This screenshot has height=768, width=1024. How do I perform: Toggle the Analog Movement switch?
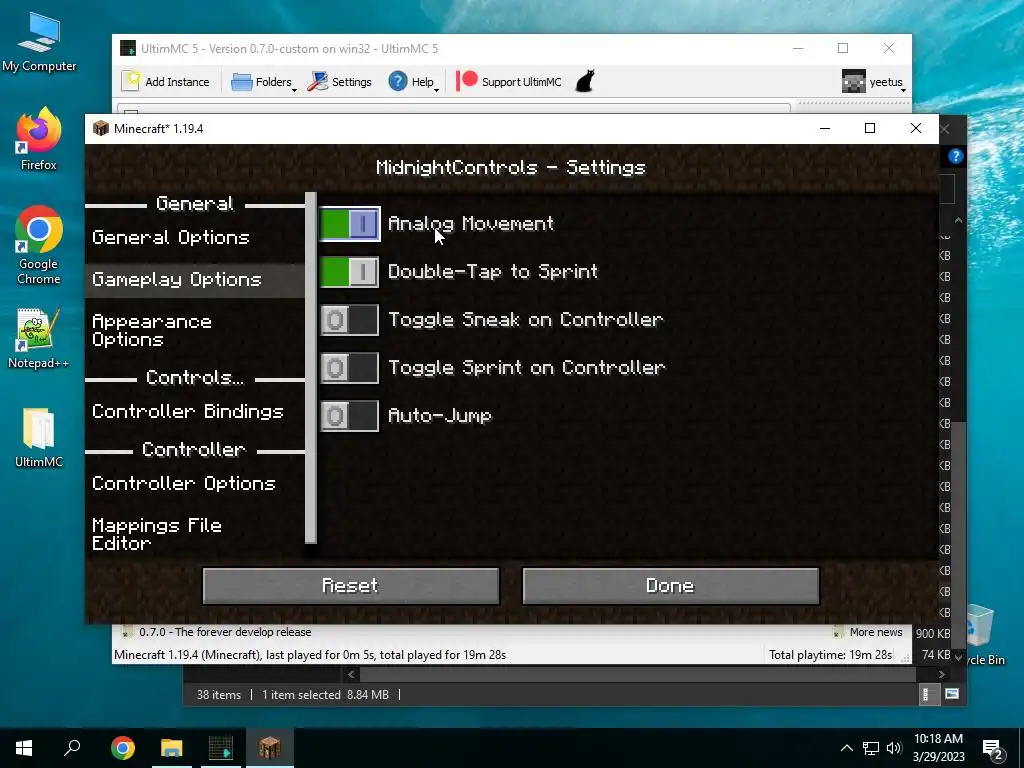tap(349, 224)
